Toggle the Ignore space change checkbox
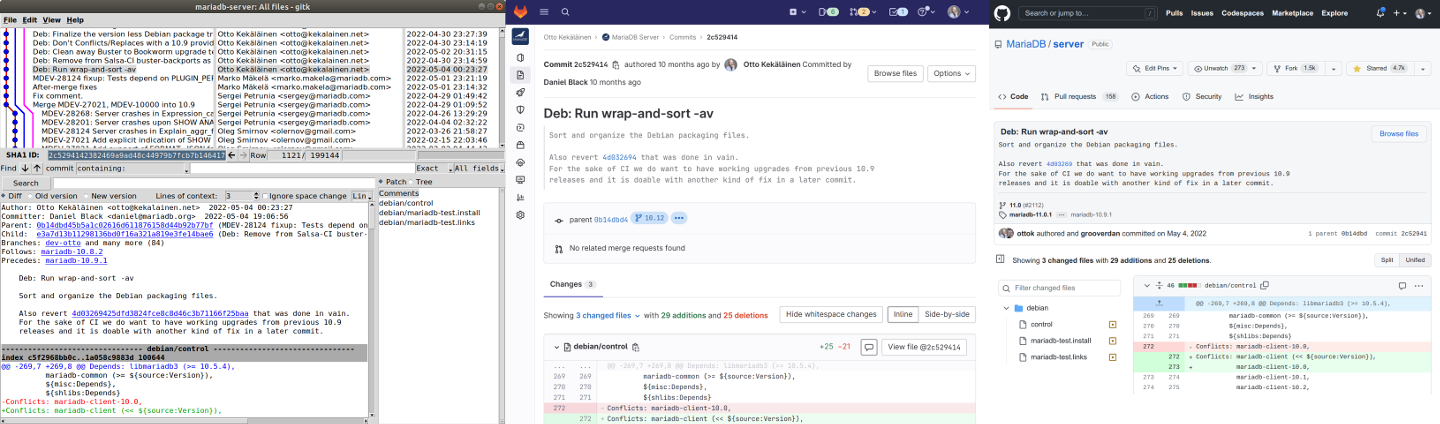This screenshot has width=1440, height=424. [x=302, y=196]
